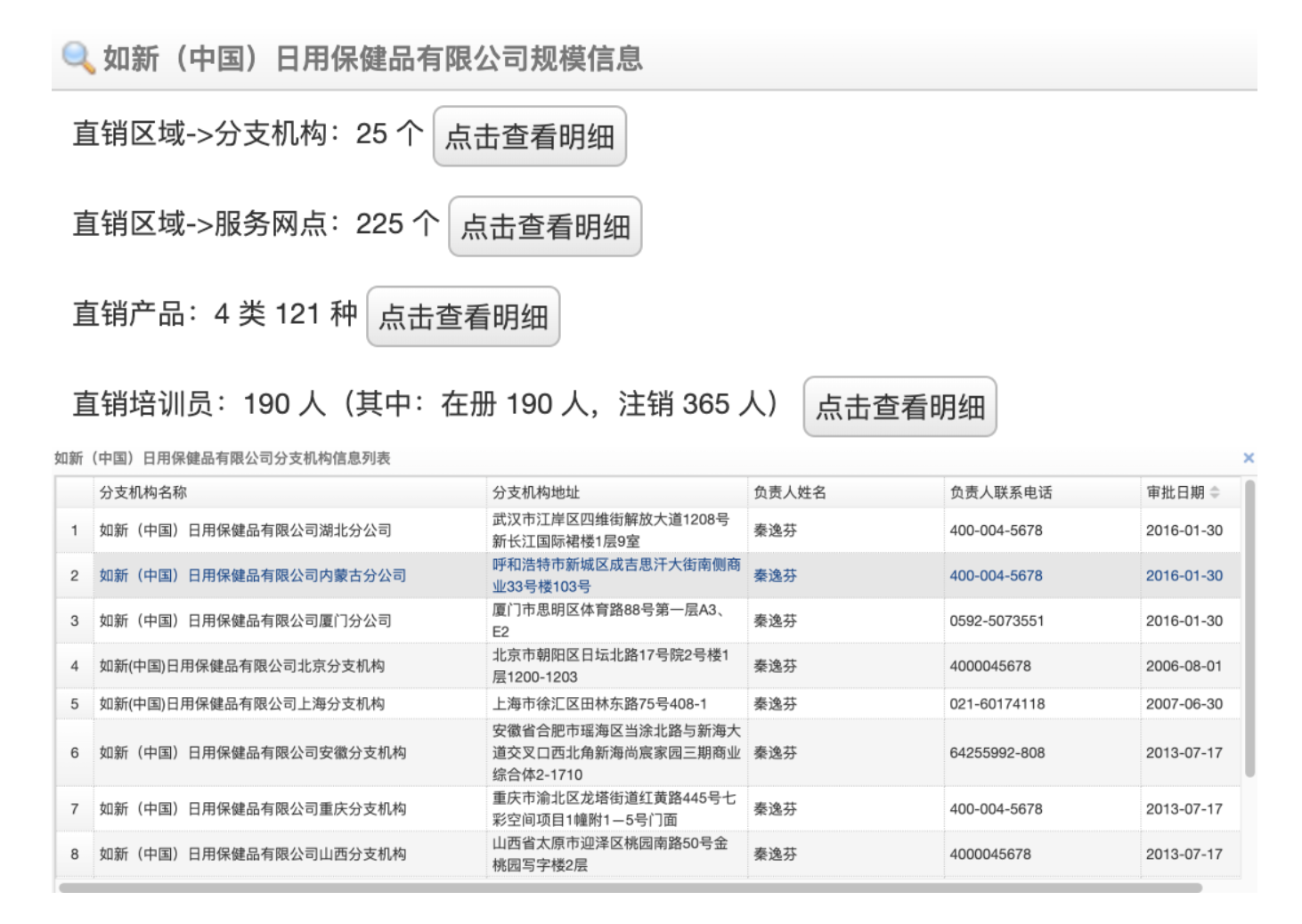
Task: Select the 湖北分公司 branch name
Action: 246,531
